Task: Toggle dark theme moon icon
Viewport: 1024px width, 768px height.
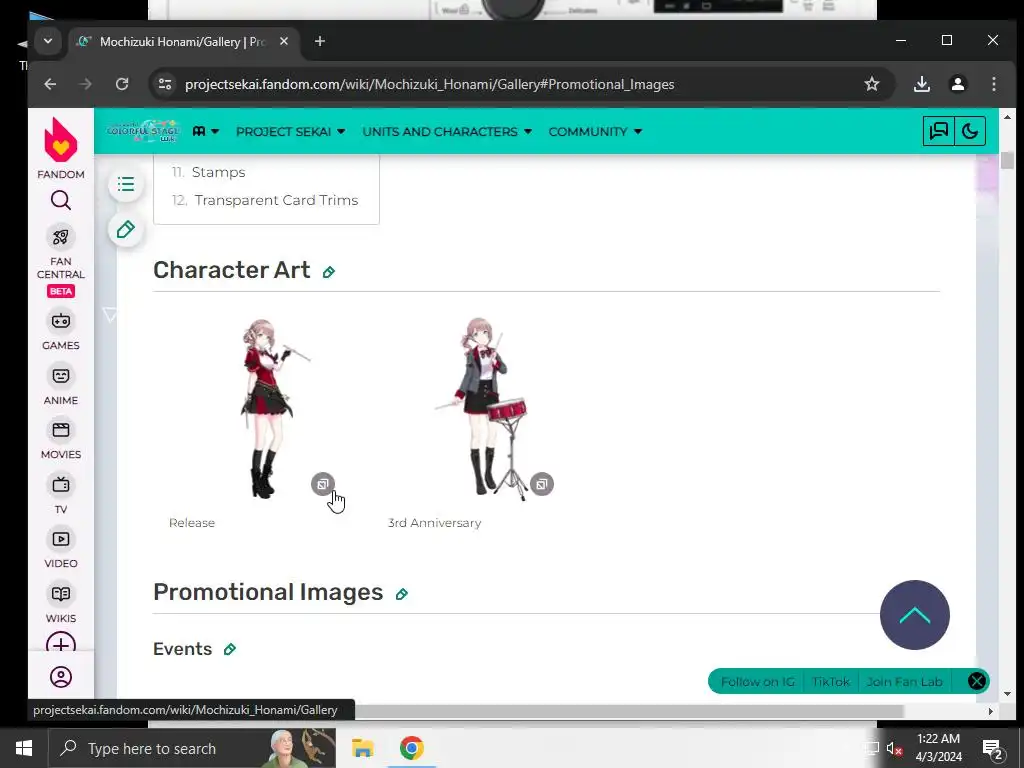Action: (970, 131)
